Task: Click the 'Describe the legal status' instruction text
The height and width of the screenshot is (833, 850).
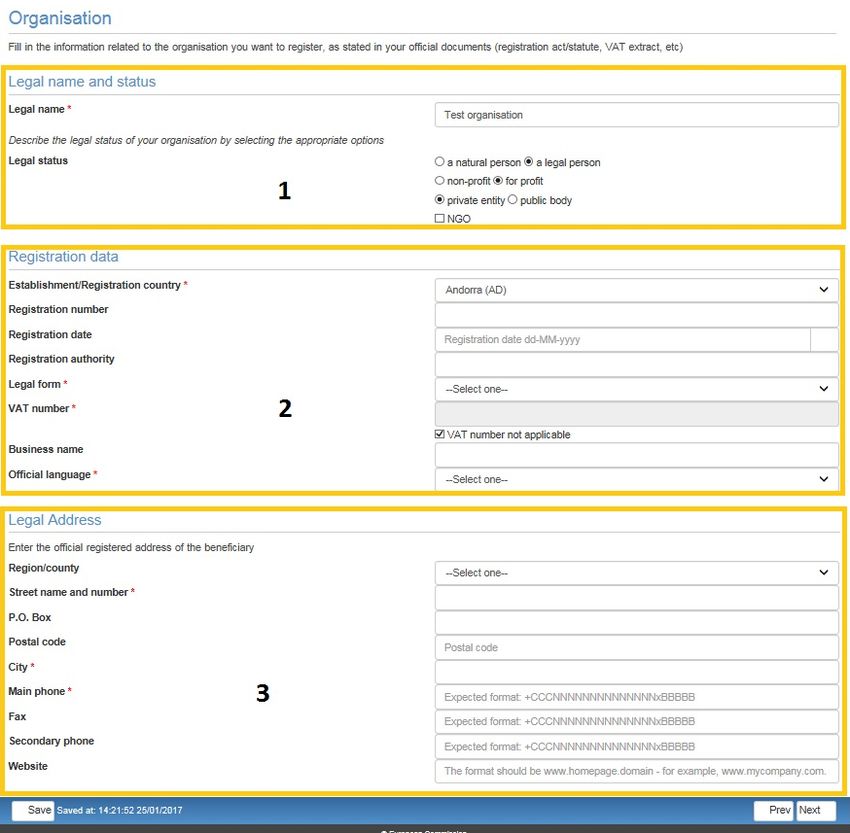Action: click(196, 140)
